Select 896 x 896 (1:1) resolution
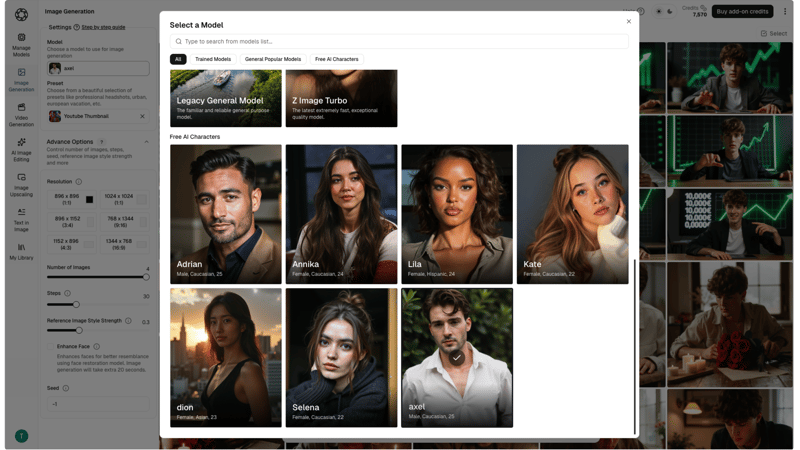 click(x=71, y=199)
